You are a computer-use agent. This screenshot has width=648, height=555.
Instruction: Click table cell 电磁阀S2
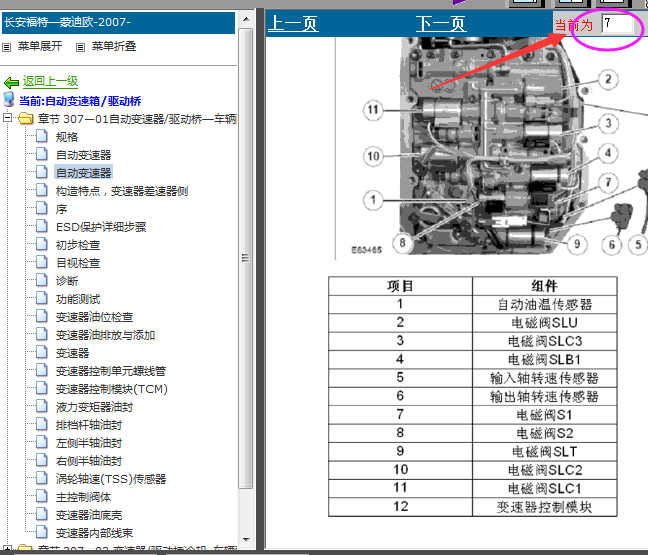(544, 433)
